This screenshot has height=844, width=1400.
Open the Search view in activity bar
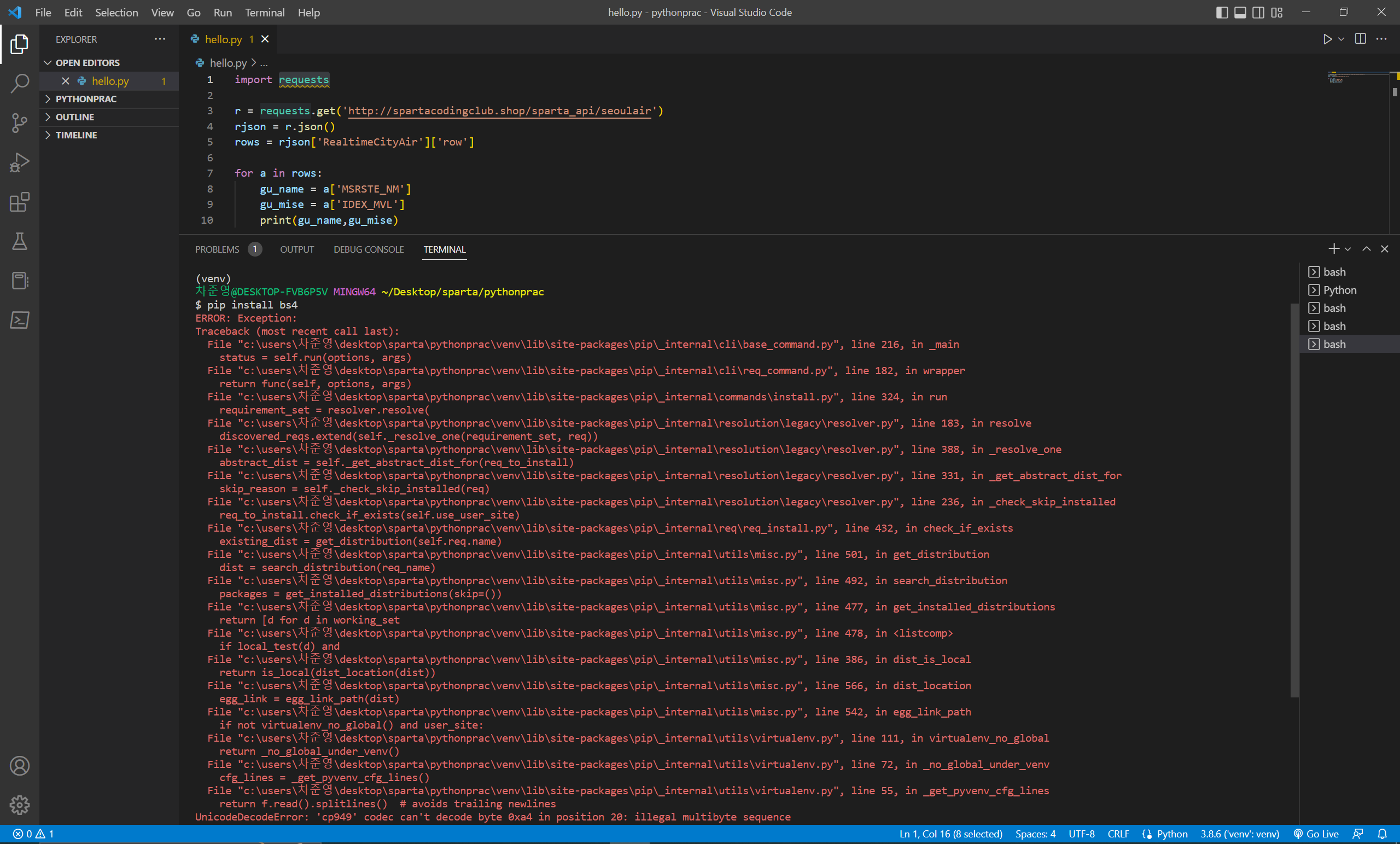[19, 83]
